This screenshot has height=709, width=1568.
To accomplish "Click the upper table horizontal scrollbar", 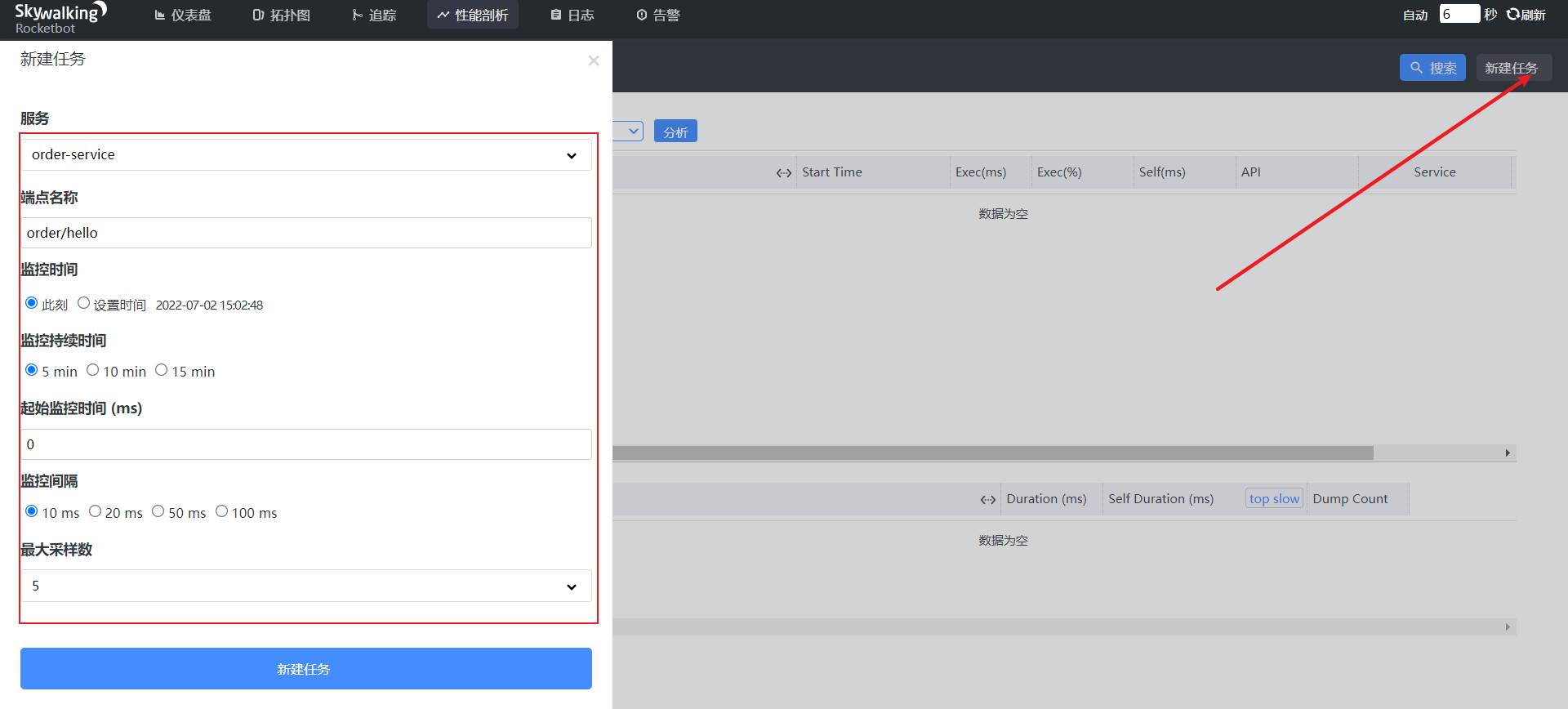I will point(993,453).
